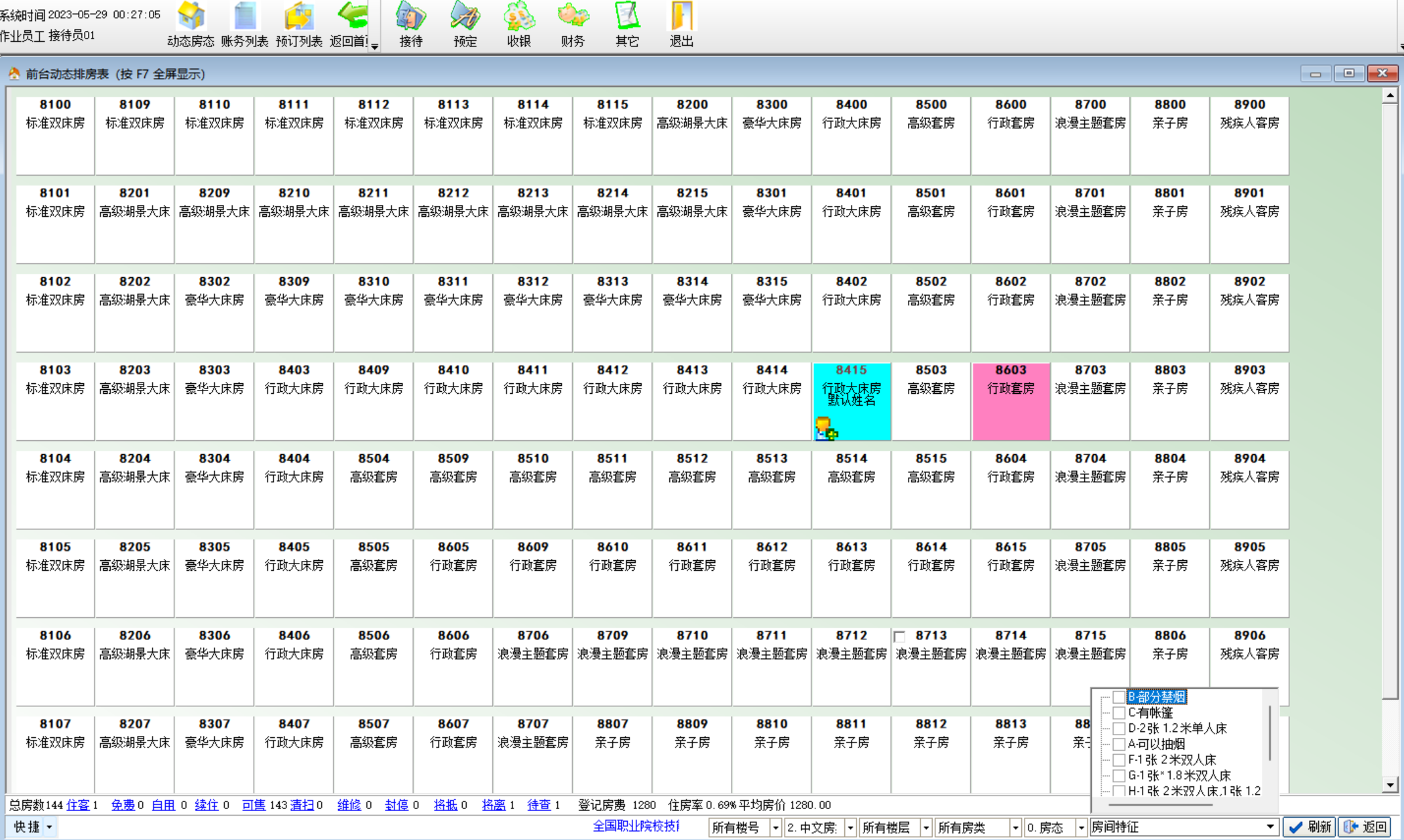Filter by 续住 link in status bar
Viewport: 1404px width, 840px height.
click(x=206, y=805)
